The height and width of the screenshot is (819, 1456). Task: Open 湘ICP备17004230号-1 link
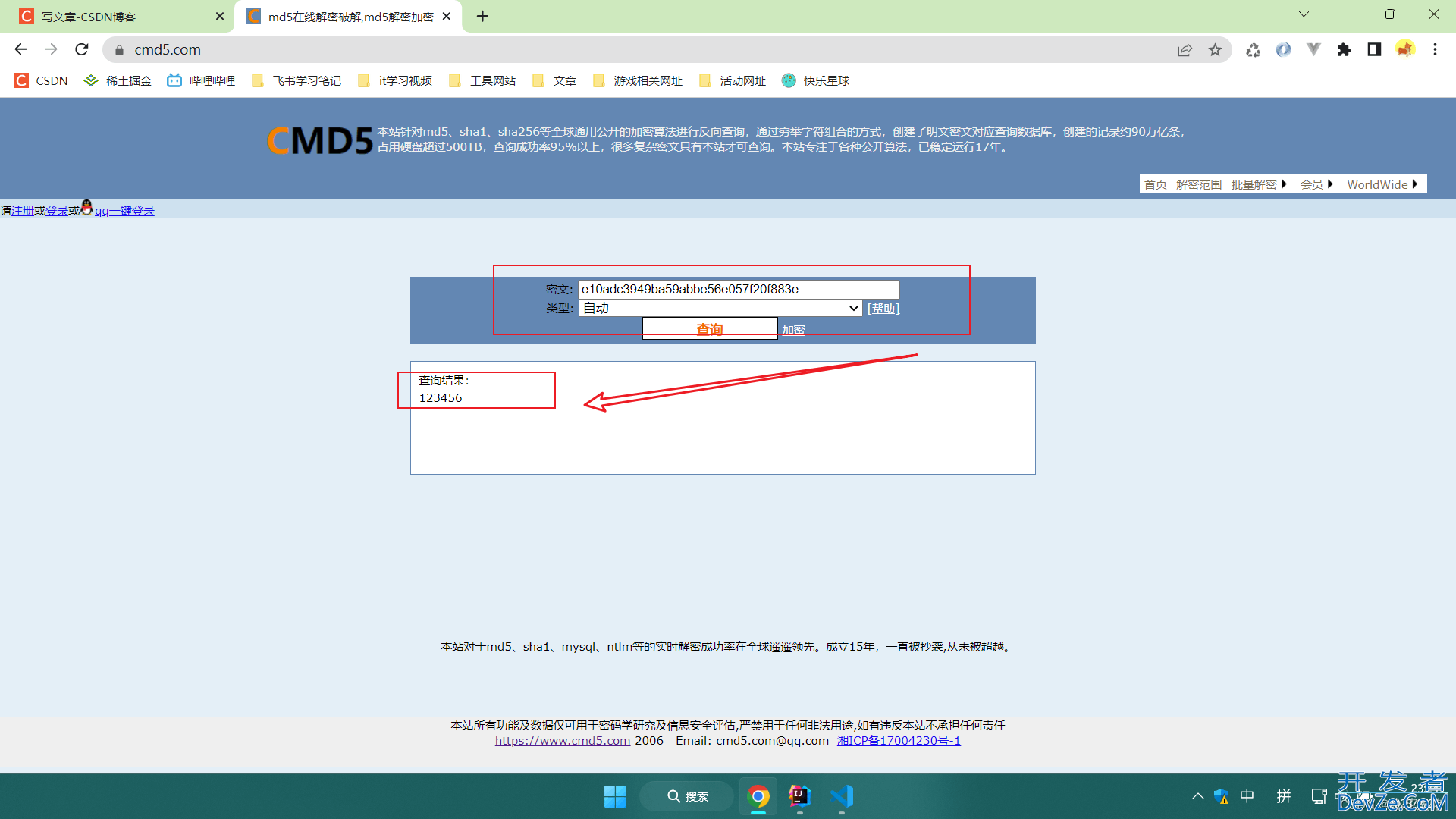[899, 741]
